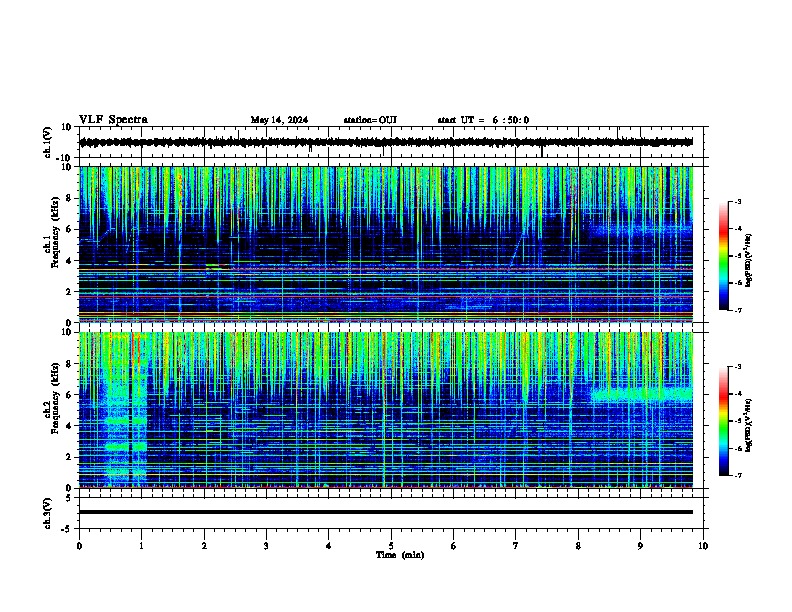792x612 pixels.
Task: Click time axis tick label "9"
Action: [640, 546]
